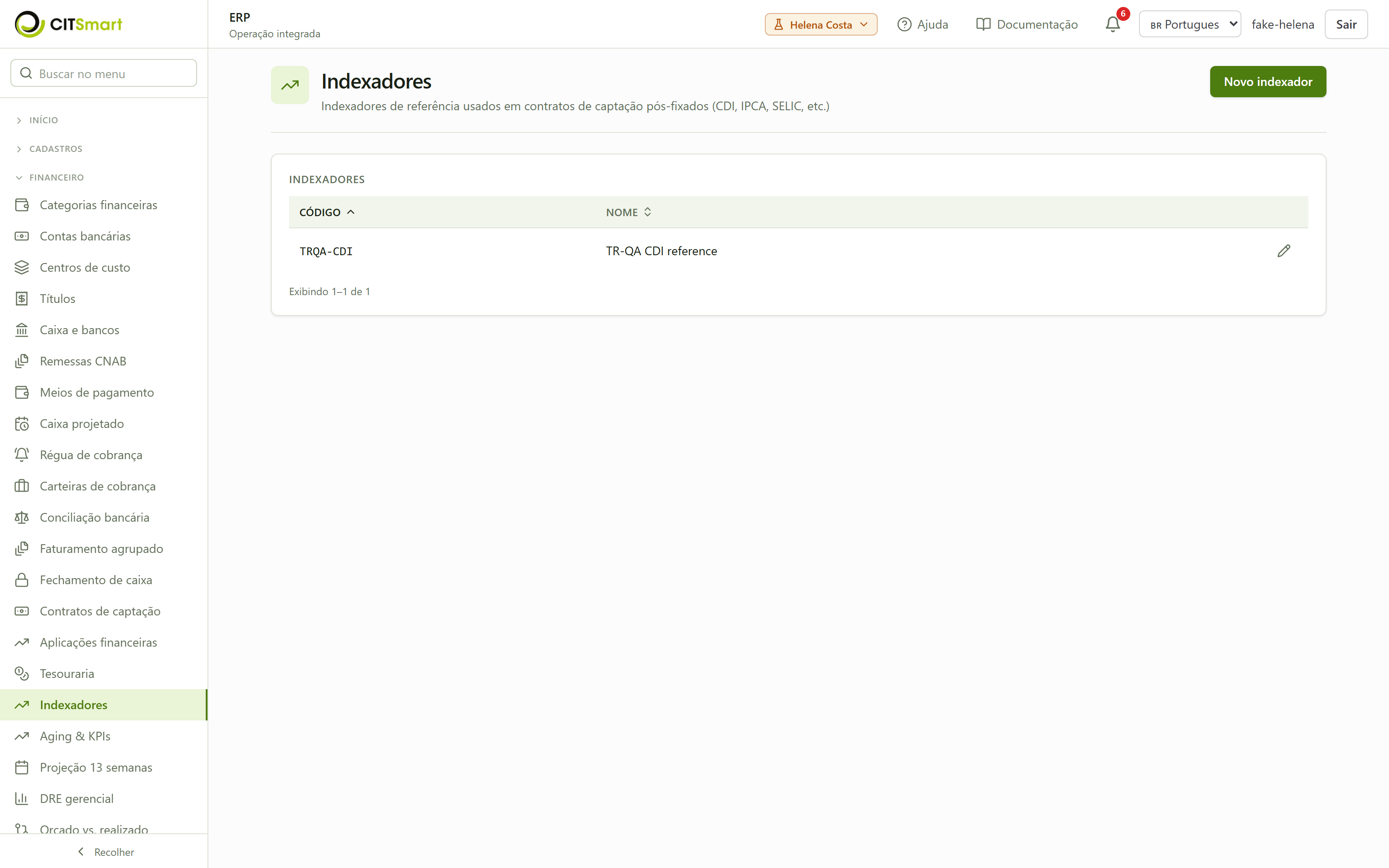Image resolution: width=1389 pixels, height=868 pixels.
Task: Click the pencil edit icon for TRQA-CDI
Action: [x=1284, y=251]
